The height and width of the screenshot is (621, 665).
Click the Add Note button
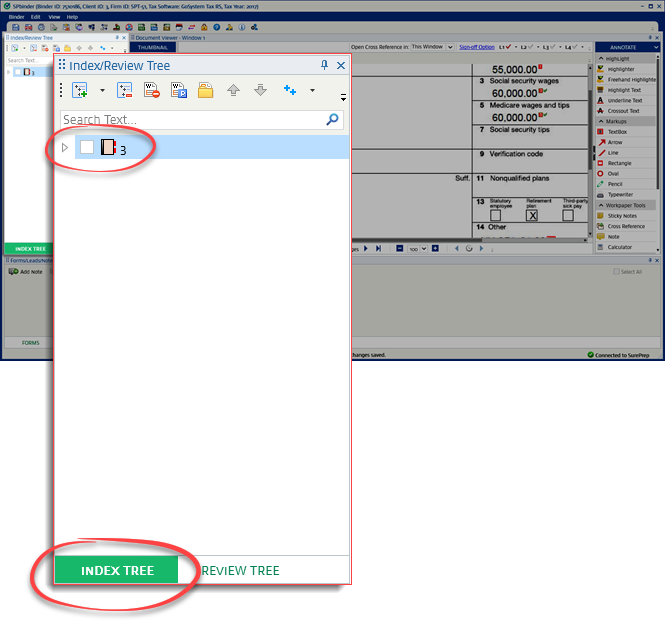pyautogui.click(x=26, y=271)
